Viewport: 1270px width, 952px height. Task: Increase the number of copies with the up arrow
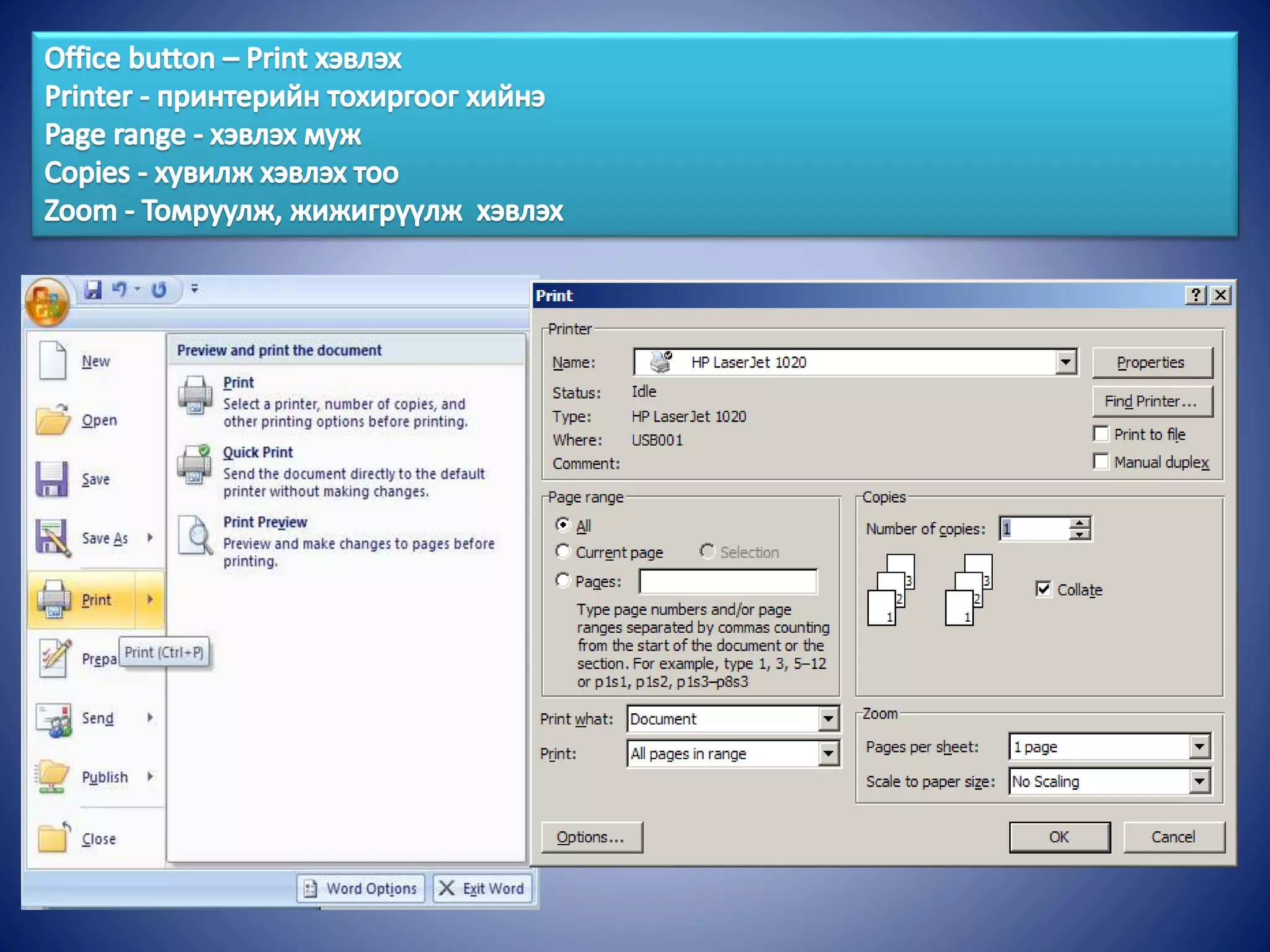(x=1080, y=523)
